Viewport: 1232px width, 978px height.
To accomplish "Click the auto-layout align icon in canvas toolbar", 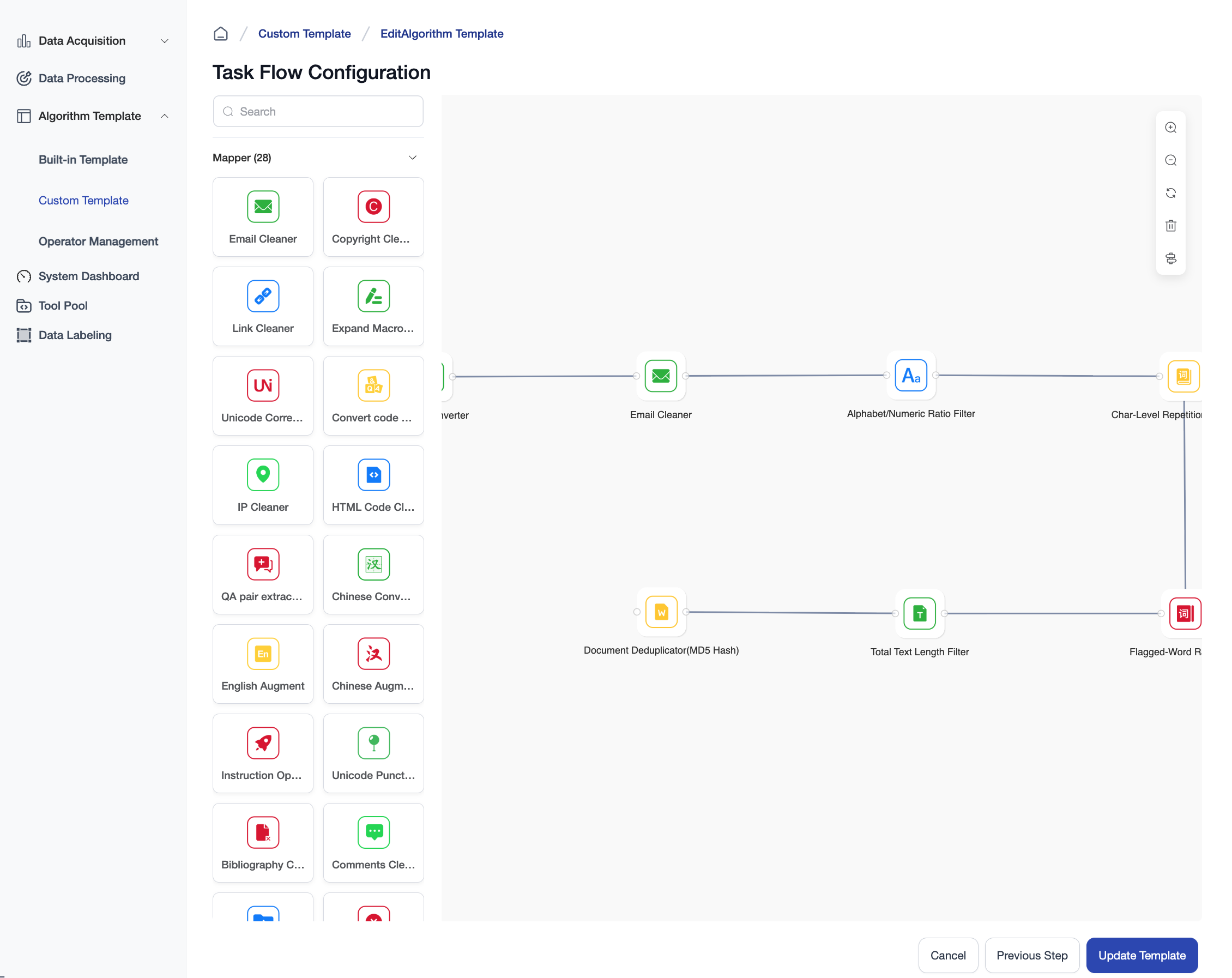I will pyautogui.click(x=1170, y=258).
